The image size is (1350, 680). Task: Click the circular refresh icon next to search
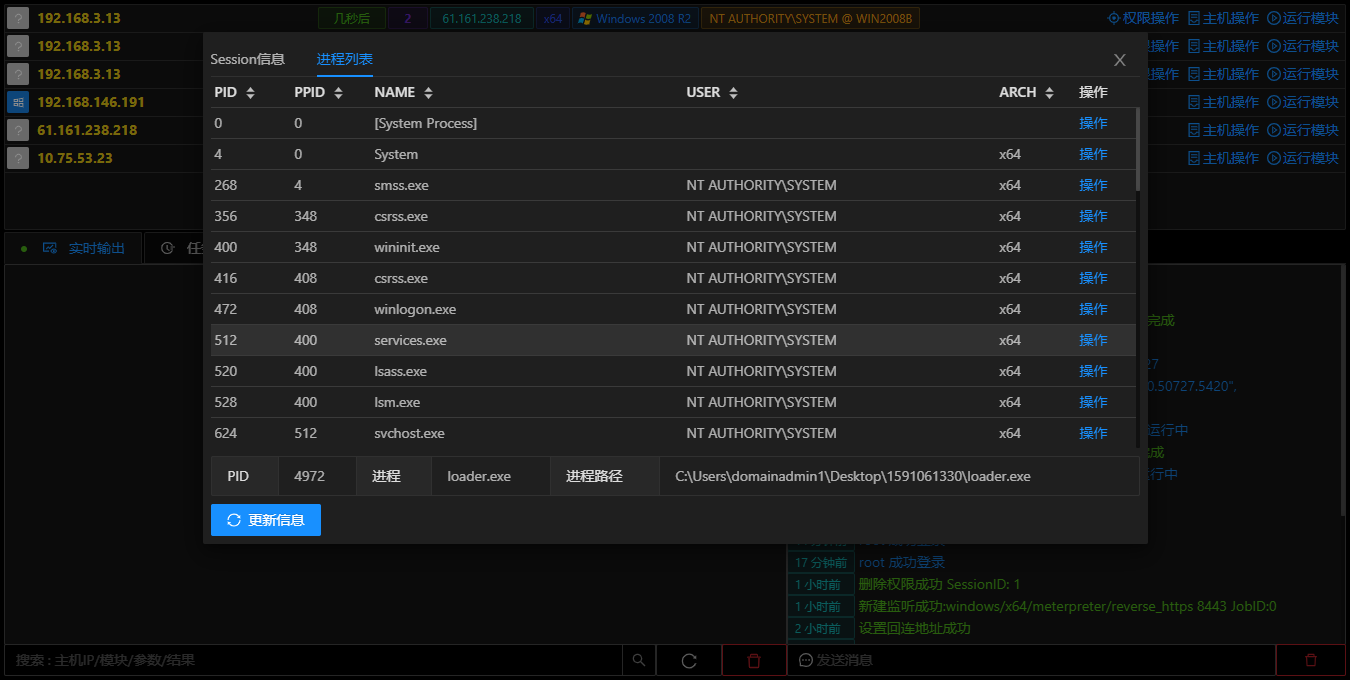(689, 661)
